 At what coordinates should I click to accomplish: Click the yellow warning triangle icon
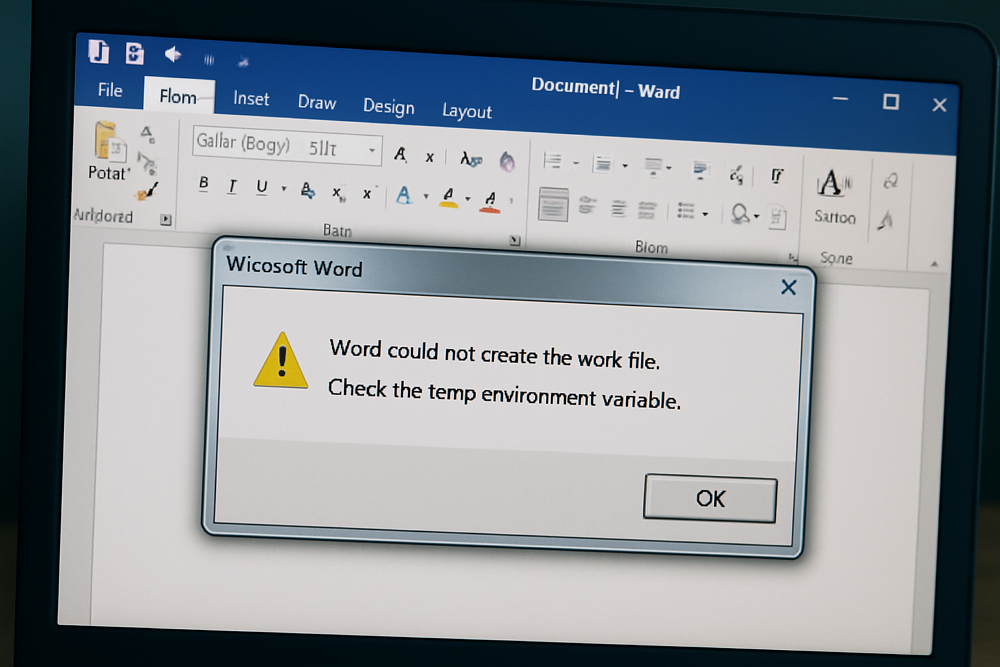pos(281,360)
